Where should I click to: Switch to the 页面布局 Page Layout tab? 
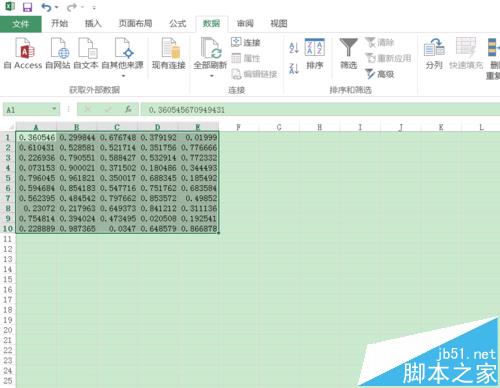135,23
